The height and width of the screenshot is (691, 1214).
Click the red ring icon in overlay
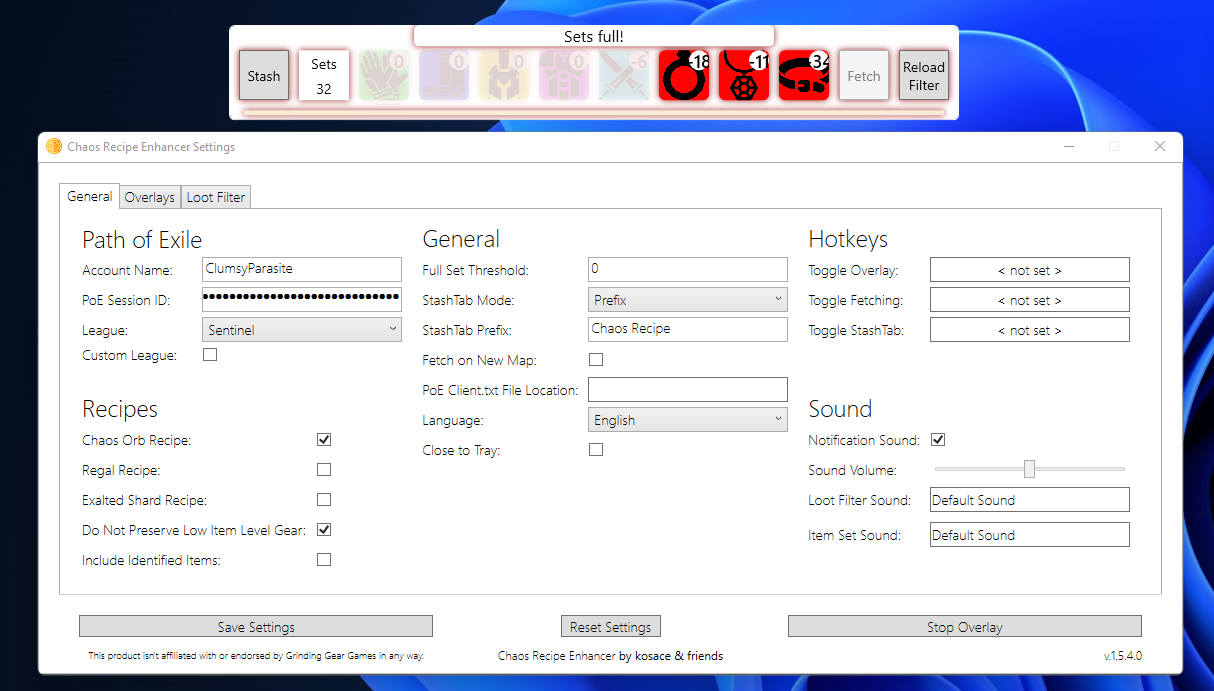pyautogui.click(x=684, y=75)
